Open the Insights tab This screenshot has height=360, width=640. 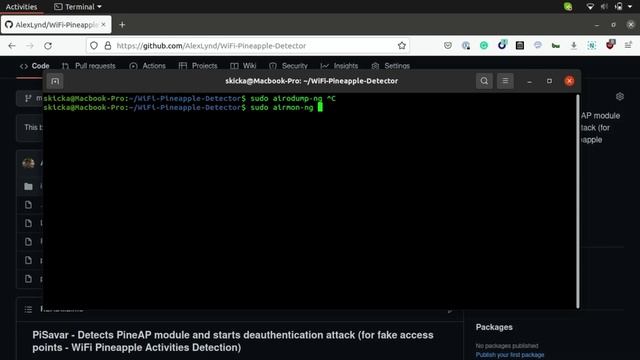click(339, 66)
